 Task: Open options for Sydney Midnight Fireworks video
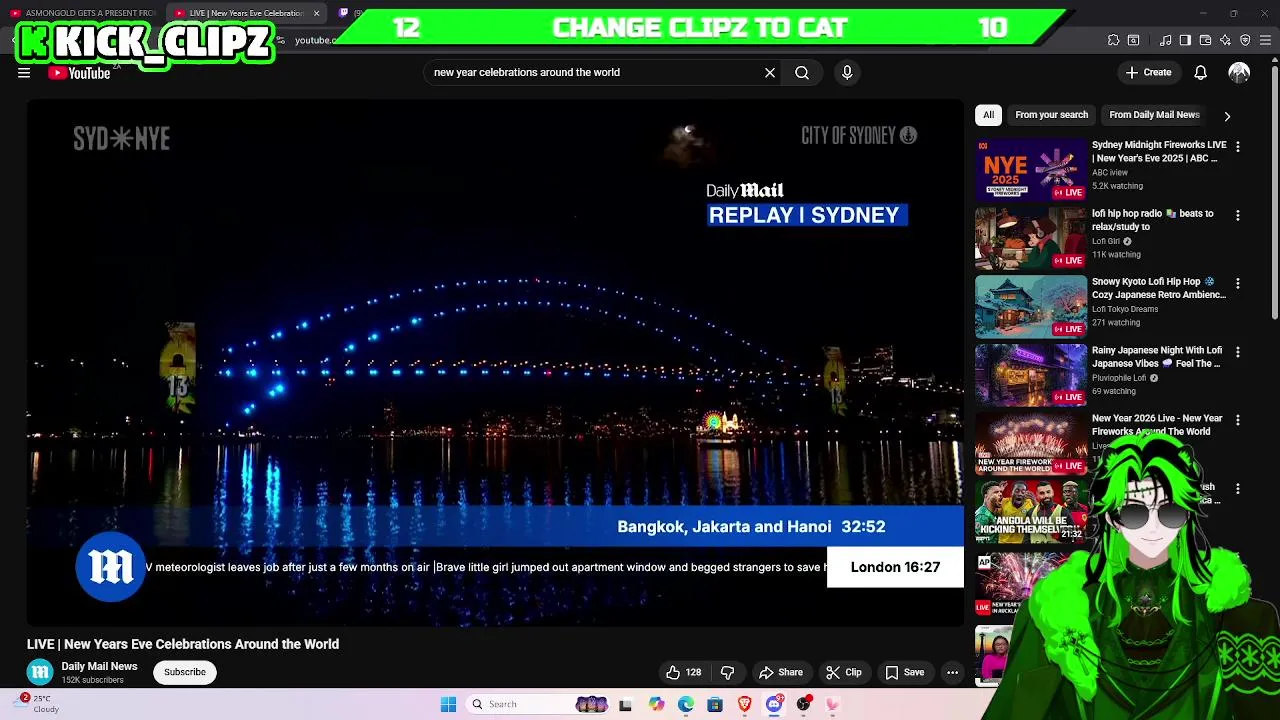pos(1238,147)
